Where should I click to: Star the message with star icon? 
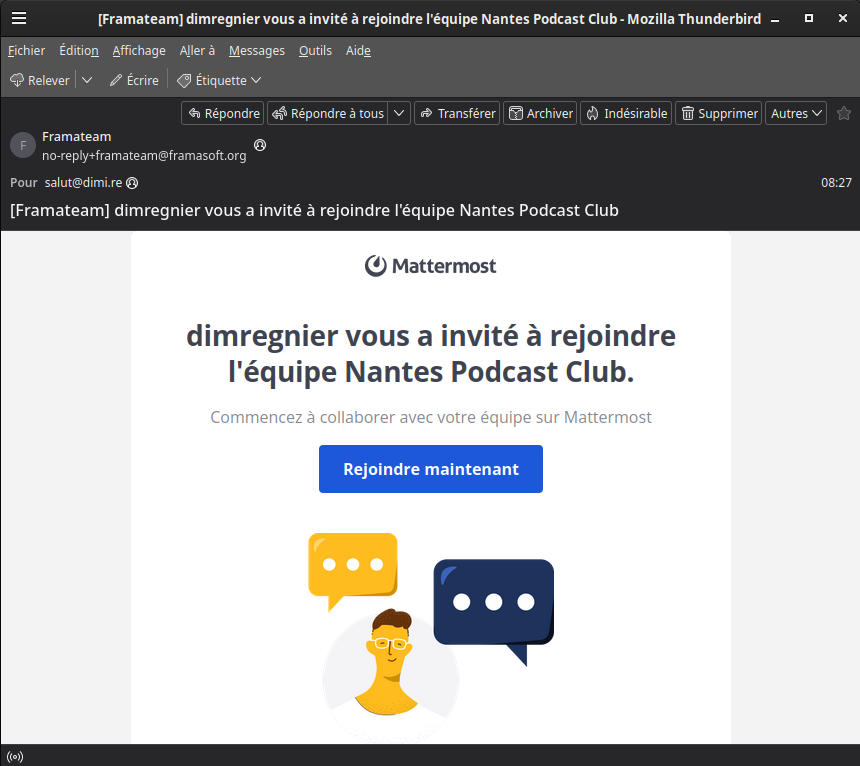click(844, 114)
